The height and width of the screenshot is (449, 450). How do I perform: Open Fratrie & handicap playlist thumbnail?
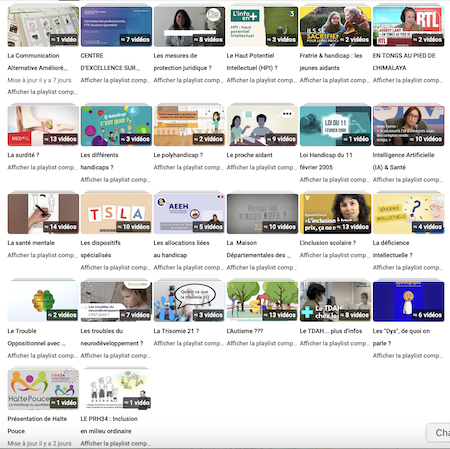pyautogui.click(x=335, y=26)
